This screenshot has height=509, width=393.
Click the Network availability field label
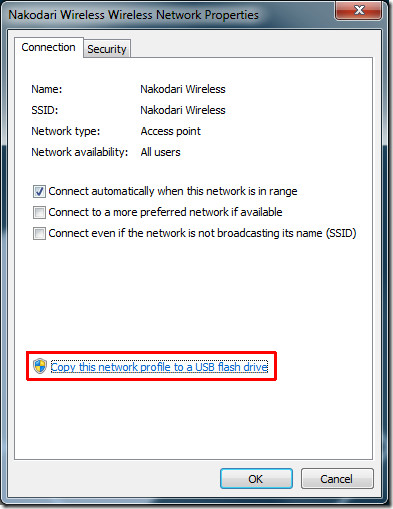tap(80, 152)
